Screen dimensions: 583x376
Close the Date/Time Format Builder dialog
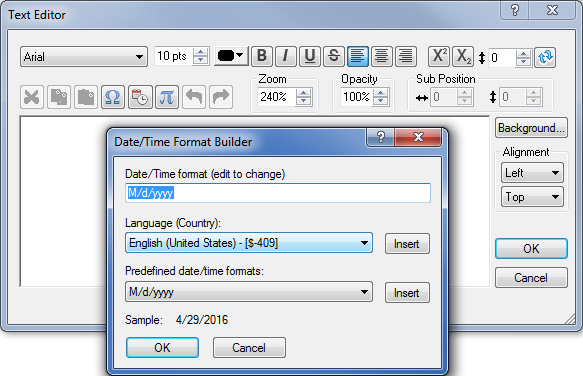pos(418,137)
